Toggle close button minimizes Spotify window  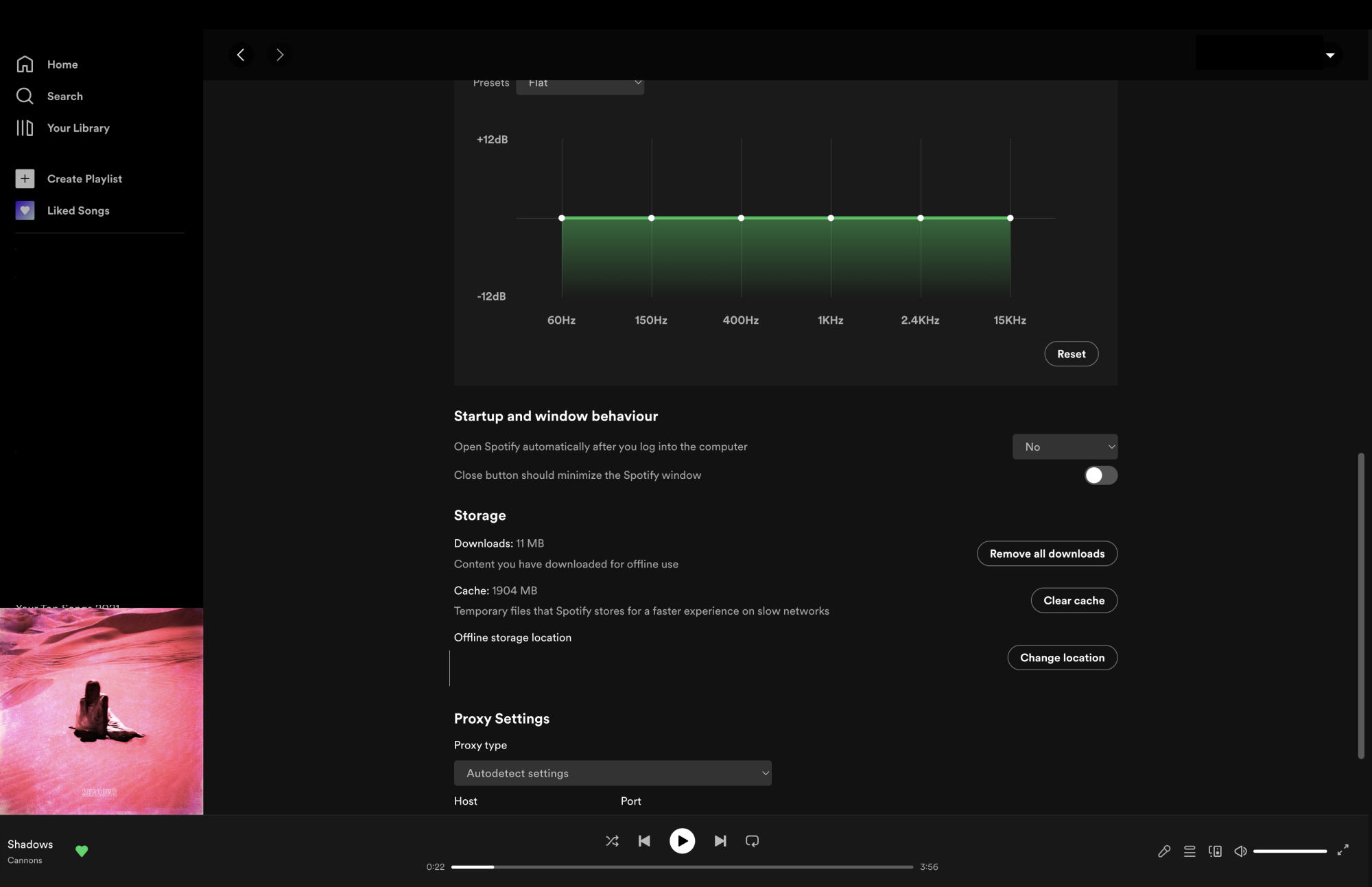pyautogui.click(x=1100, y=475)
